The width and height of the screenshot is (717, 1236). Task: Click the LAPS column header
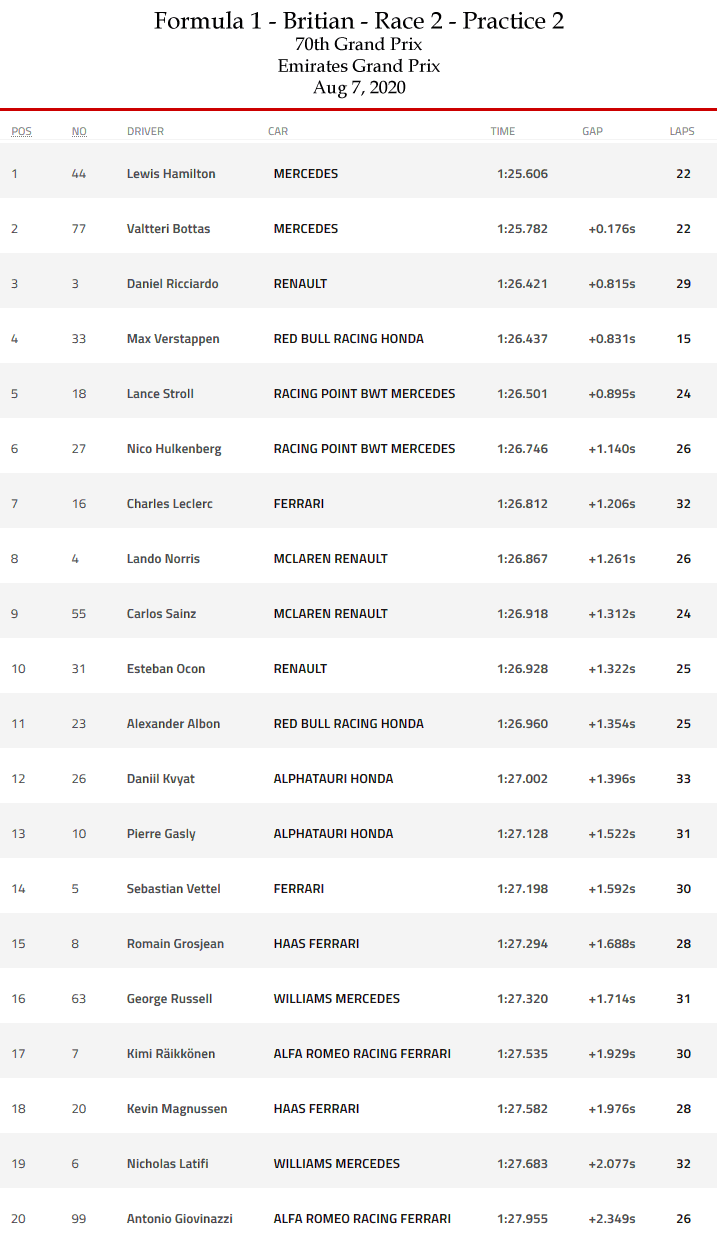[x=682, y=131]
